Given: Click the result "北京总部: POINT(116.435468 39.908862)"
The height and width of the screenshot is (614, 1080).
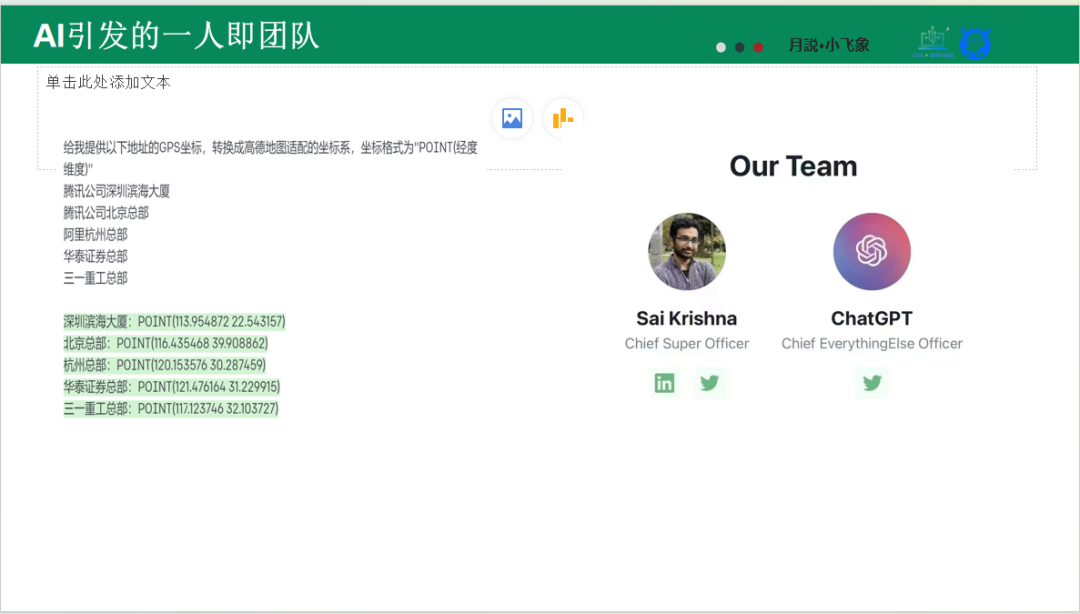Looking at the screenshot, I should pos(166,343).
